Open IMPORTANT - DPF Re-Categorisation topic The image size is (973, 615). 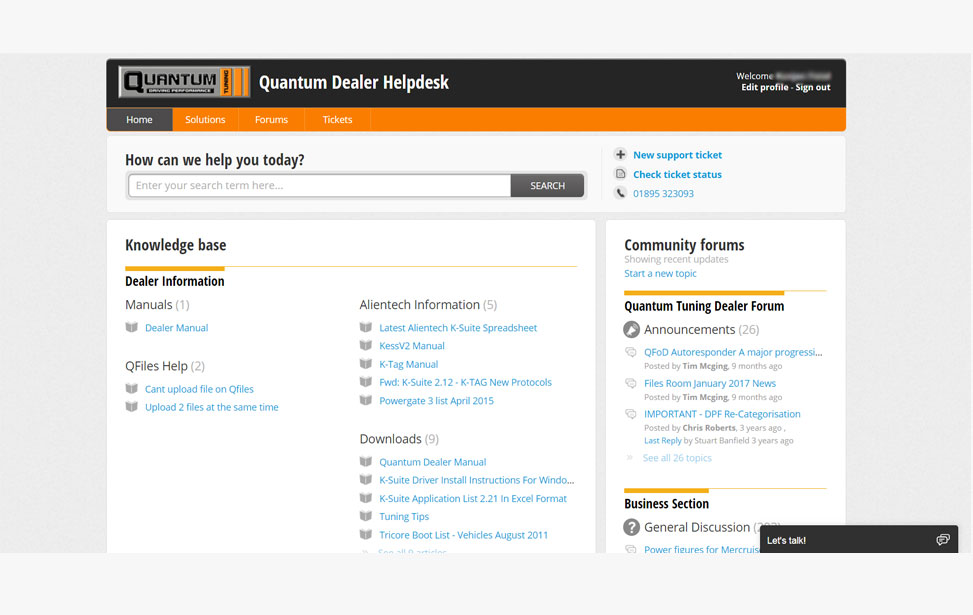click(722, 414)
